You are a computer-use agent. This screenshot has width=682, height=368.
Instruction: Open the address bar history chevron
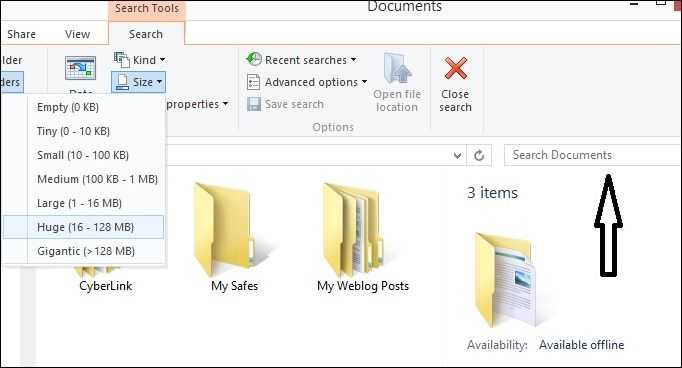(457, 155)
